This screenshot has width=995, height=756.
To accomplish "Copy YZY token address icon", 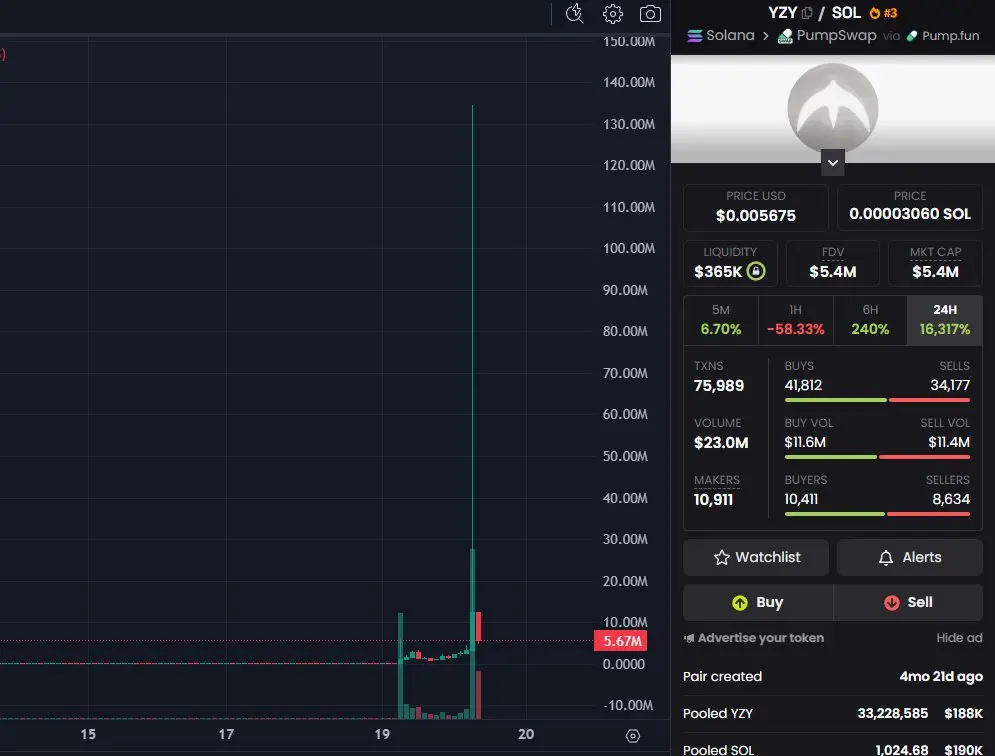I will click(807, 13).
